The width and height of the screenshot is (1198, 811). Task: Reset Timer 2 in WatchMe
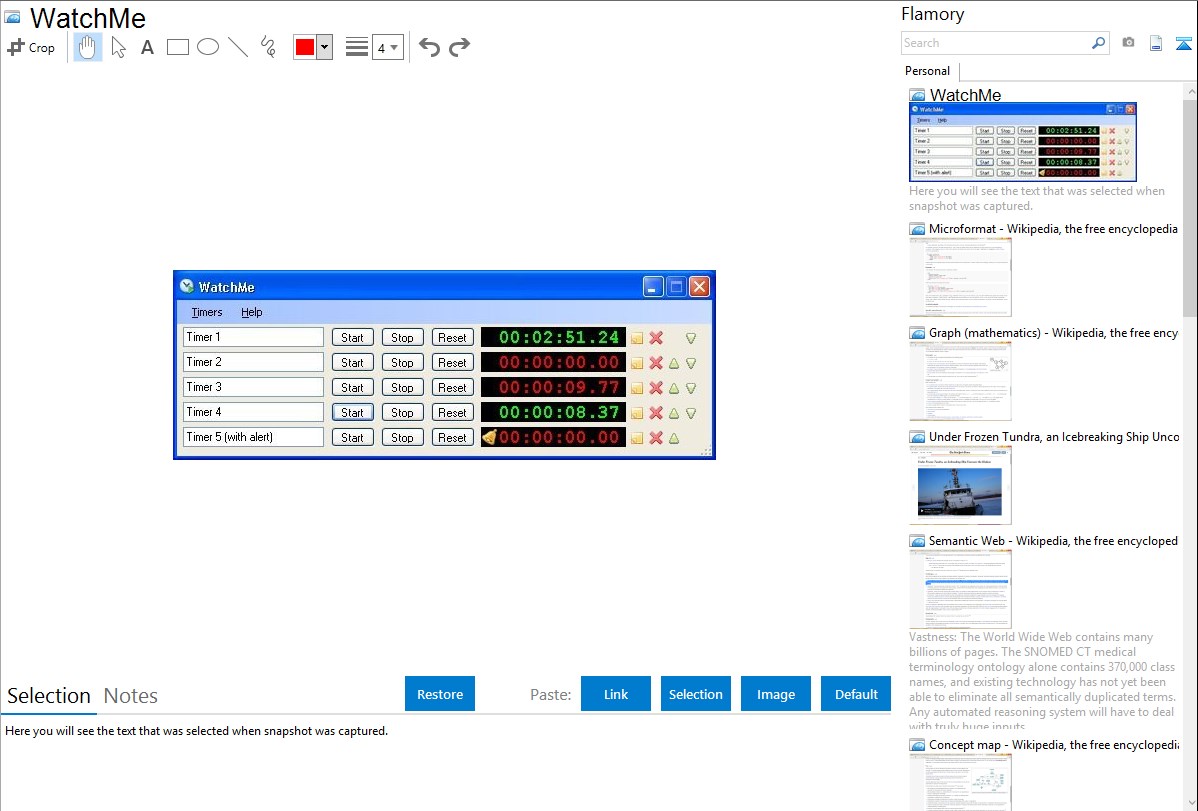(x=452, y=363)
